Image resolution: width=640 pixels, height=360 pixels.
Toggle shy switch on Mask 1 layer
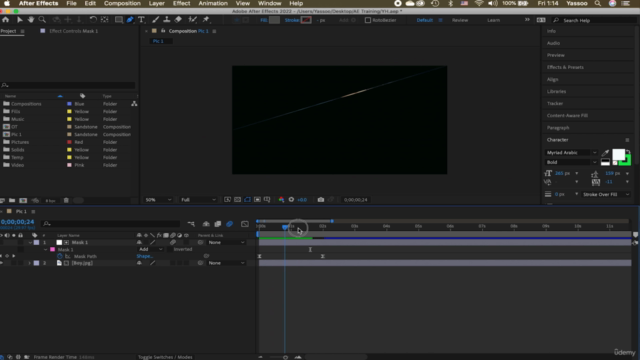(139, 242)
